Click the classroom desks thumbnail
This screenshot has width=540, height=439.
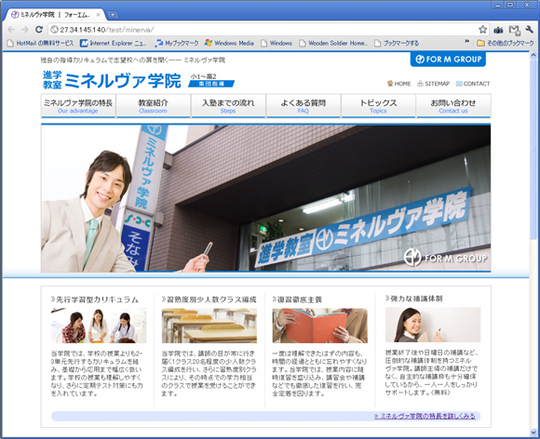pyautogui.click(x=209, y=326)
